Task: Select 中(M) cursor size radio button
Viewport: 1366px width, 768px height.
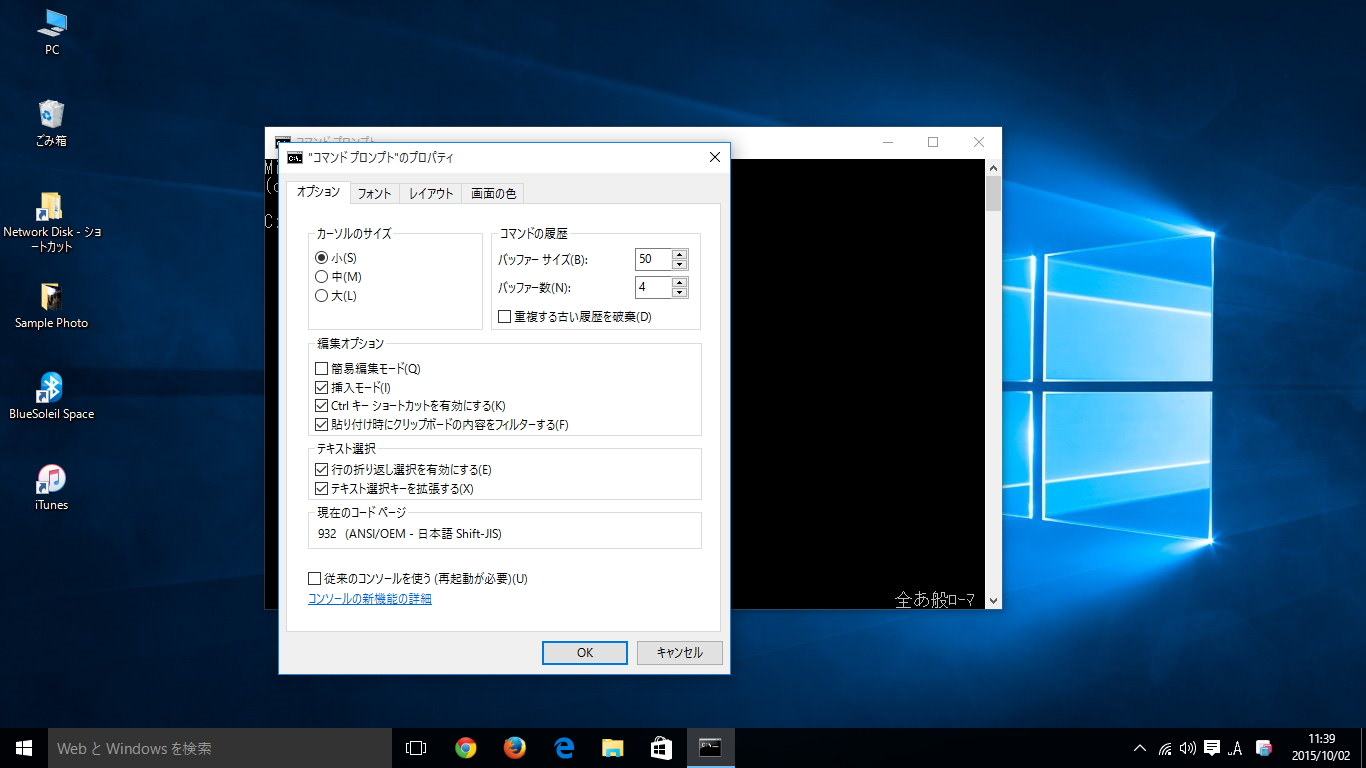Action: (x=322, y=277)
